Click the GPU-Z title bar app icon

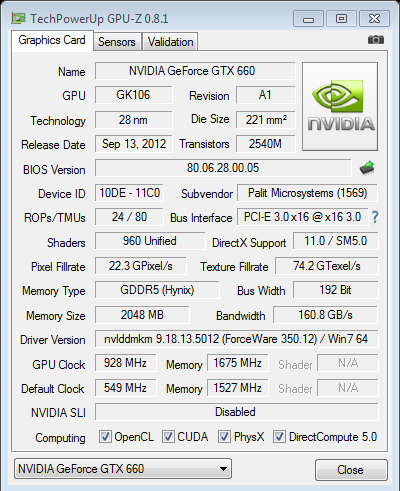pos(18,18)
